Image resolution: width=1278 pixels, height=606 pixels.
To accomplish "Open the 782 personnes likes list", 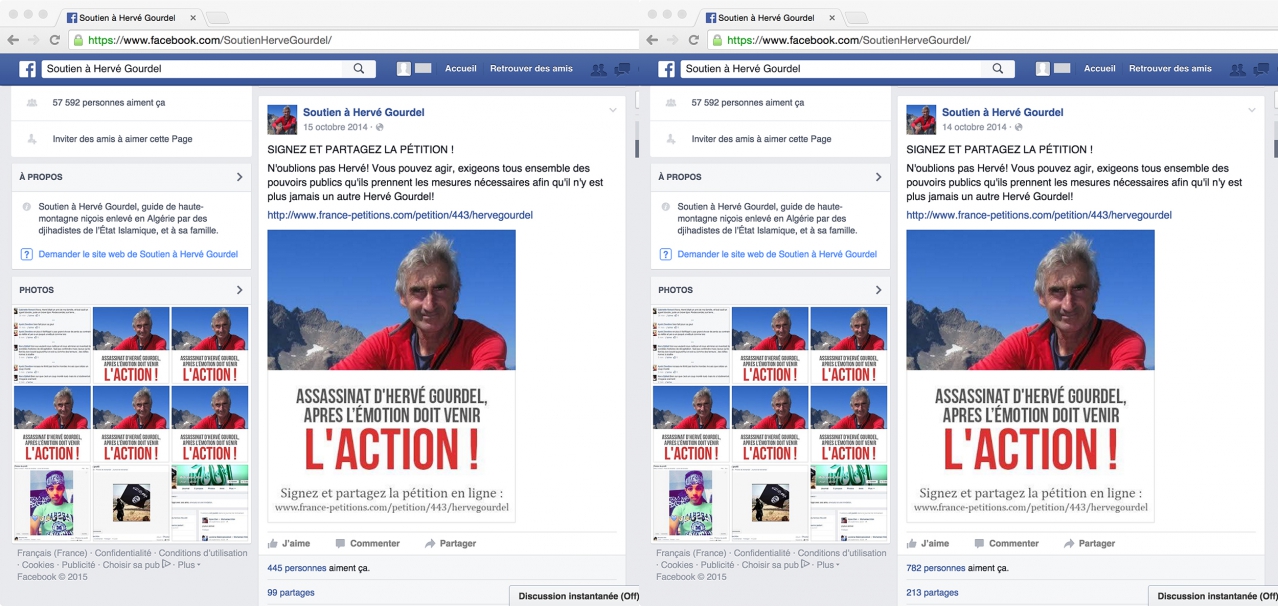I will tap(935, 568).
